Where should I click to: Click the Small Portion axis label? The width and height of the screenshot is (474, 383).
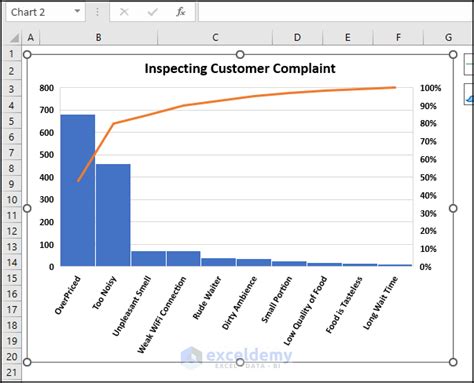(276, 300)
